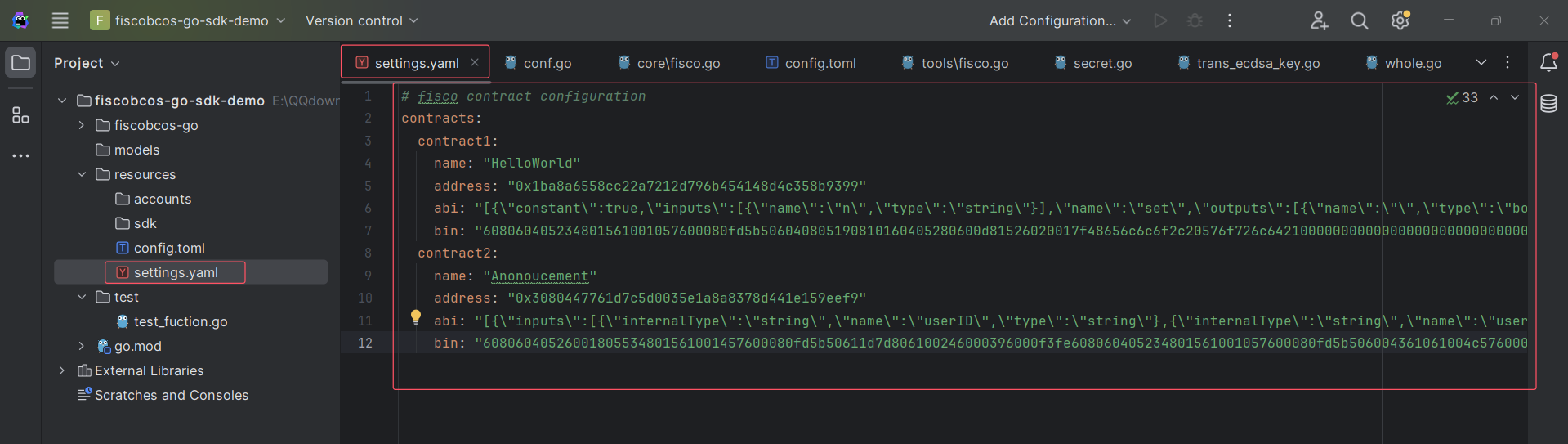This screenshot has width=1568, height=444.
Task: Click the contracts: key on line 2
Action: click(442, 119)
